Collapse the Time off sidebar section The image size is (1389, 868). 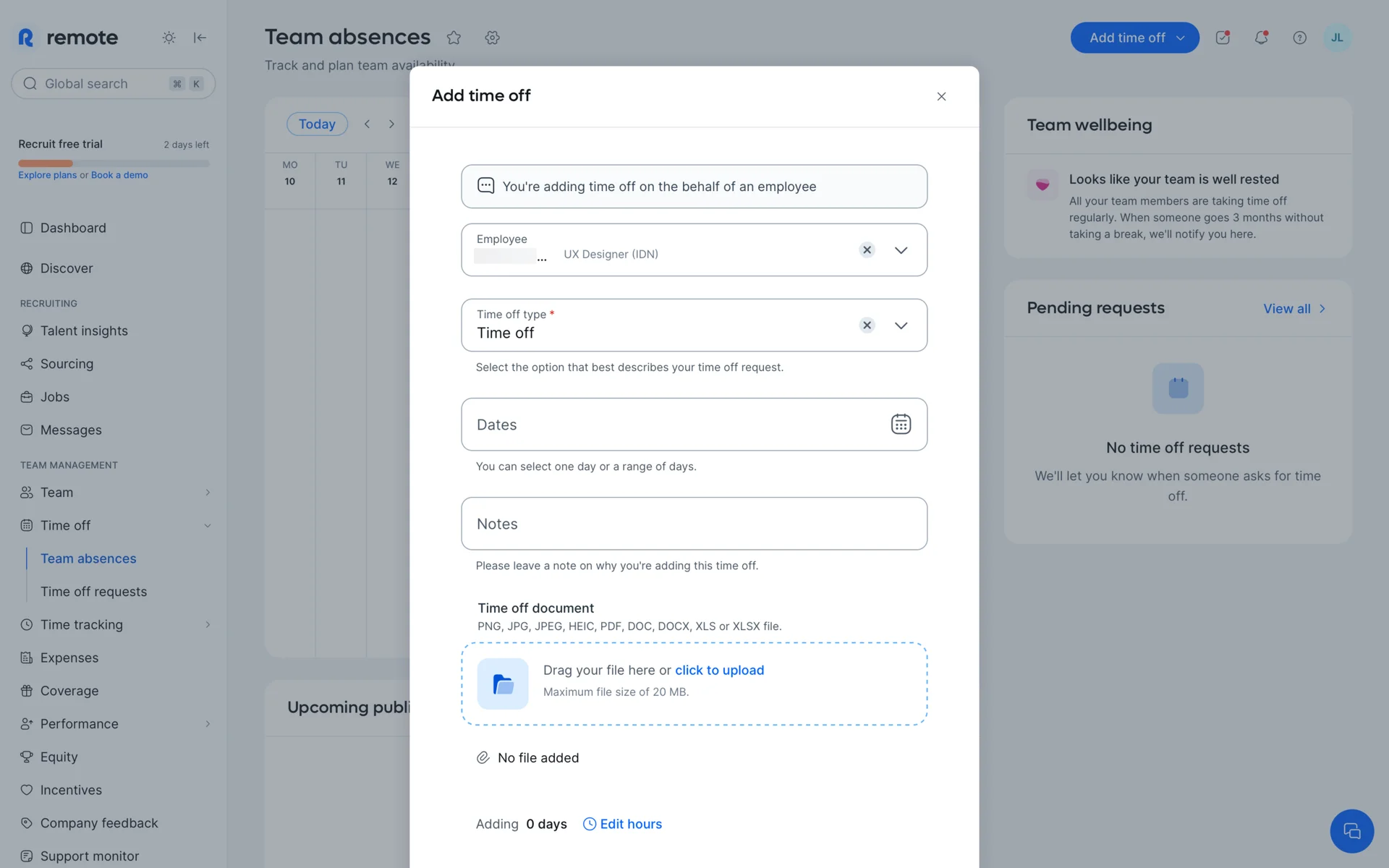tap(208, 526)
